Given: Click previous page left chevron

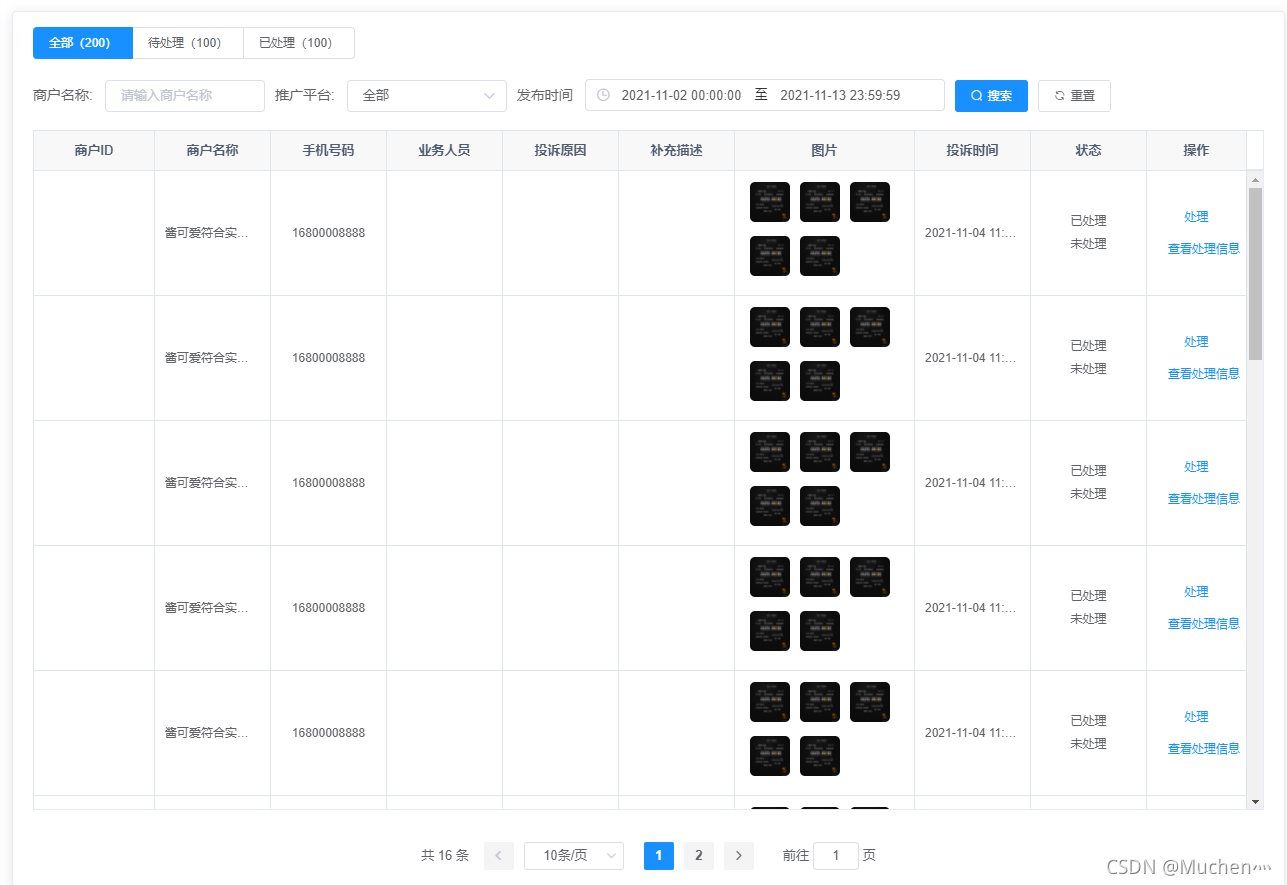Looking at the screenshot, I should [498, 856].
